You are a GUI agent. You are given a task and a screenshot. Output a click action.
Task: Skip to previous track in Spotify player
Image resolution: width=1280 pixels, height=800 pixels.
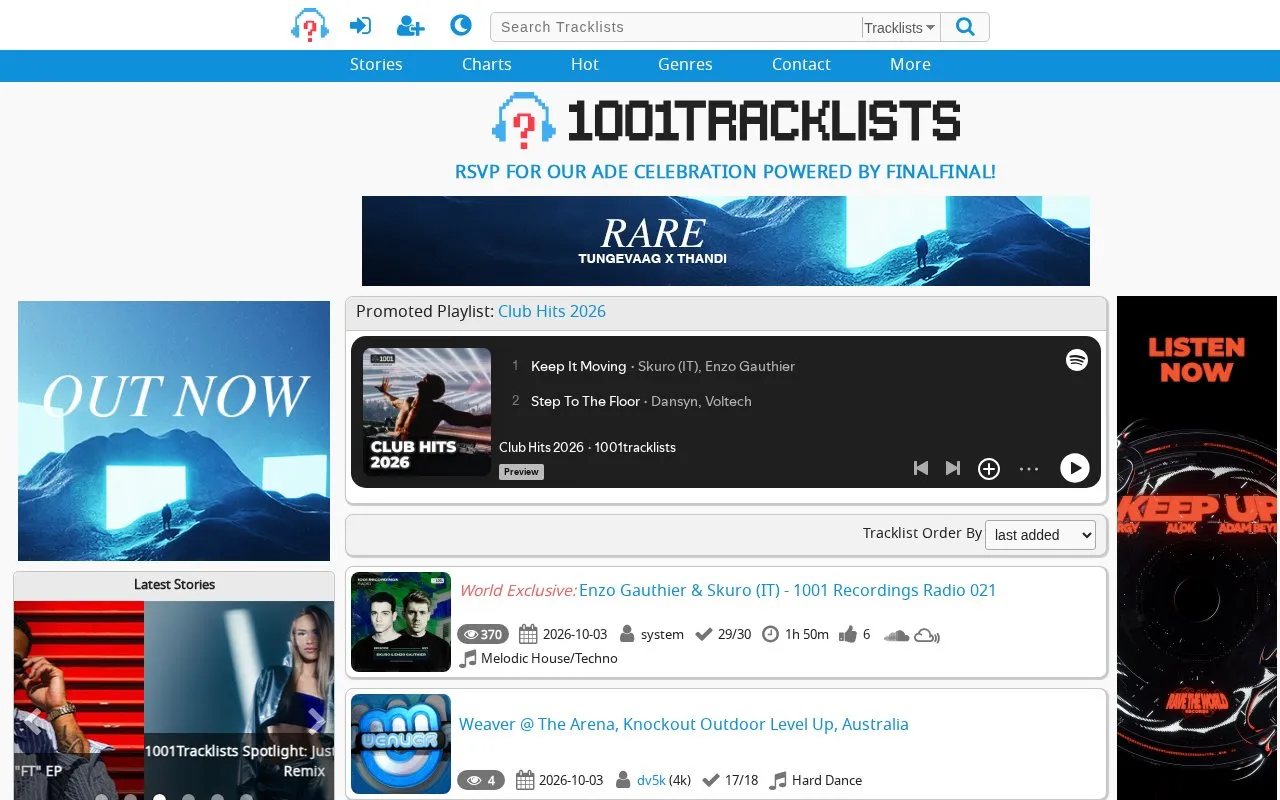(921, 468)
